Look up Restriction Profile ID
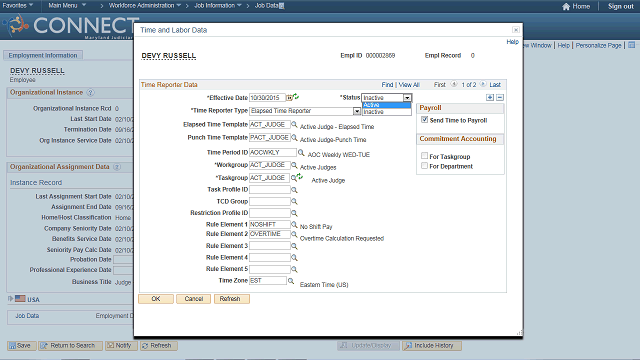The height and width of the screenshot is (360, 640). coord(294,213)
